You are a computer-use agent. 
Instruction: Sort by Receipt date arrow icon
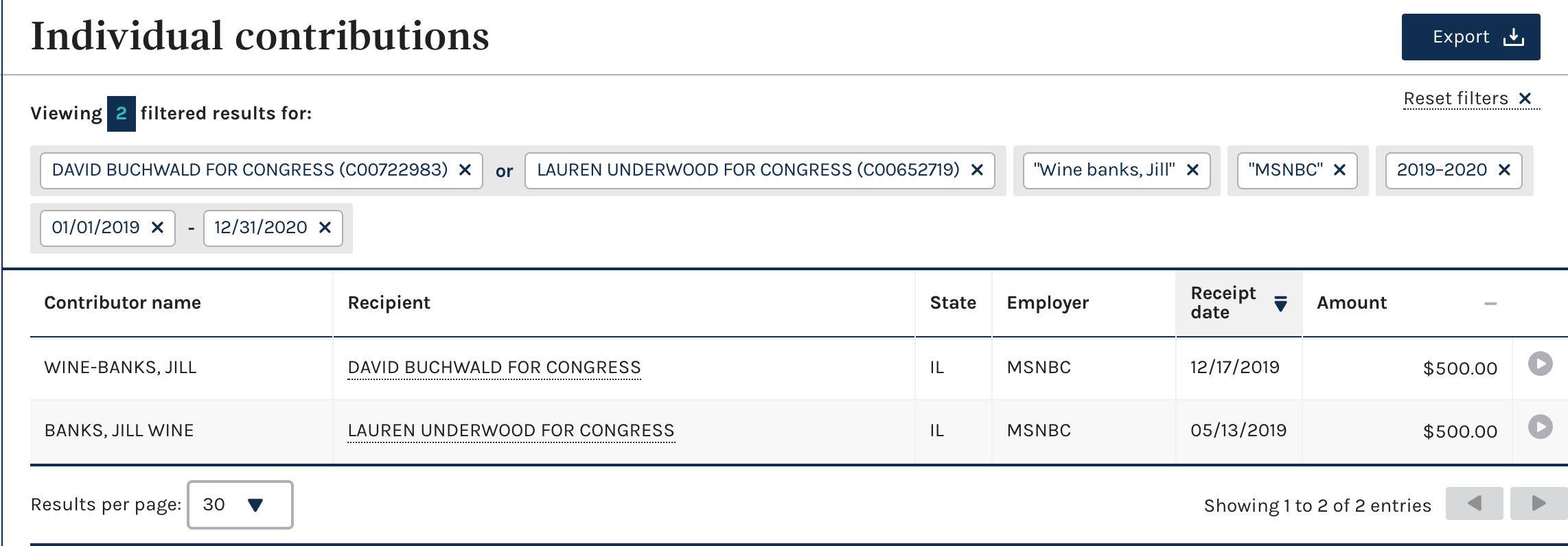(x=1280, y=303)
